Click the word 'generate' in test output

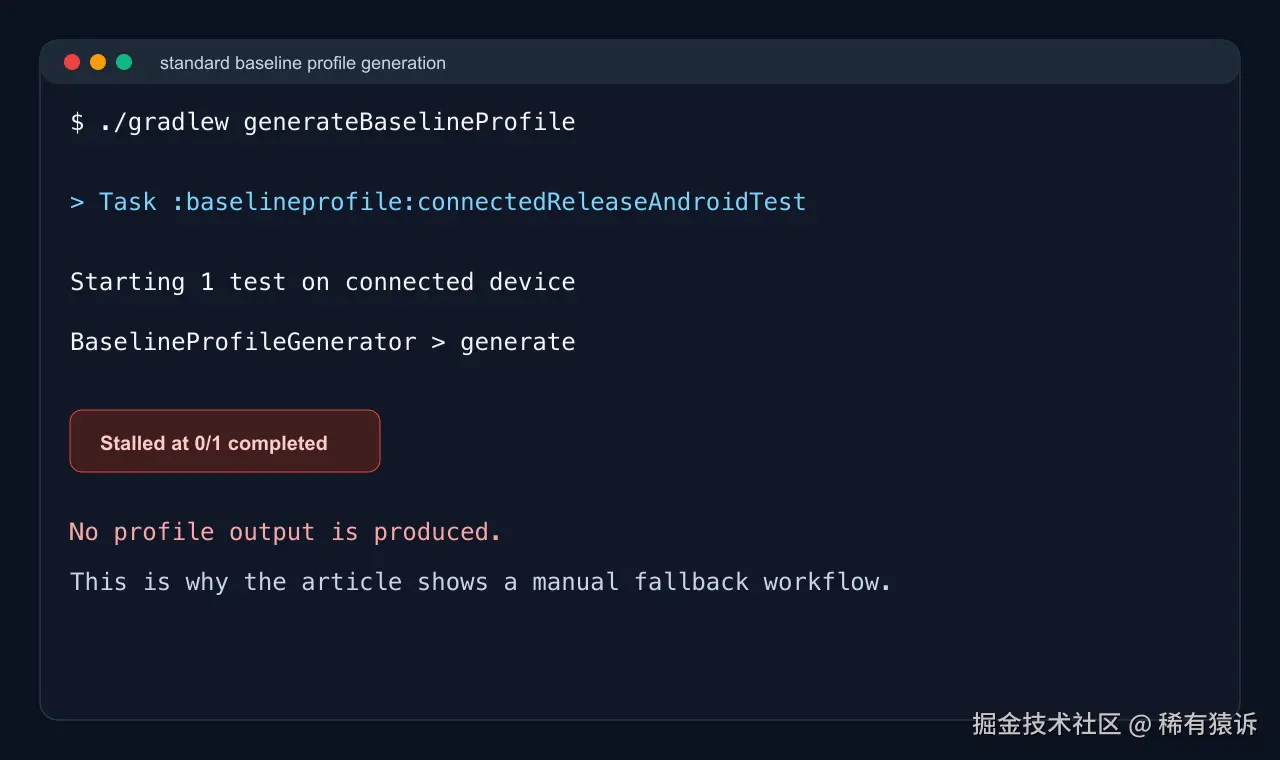tap(518, 342)
